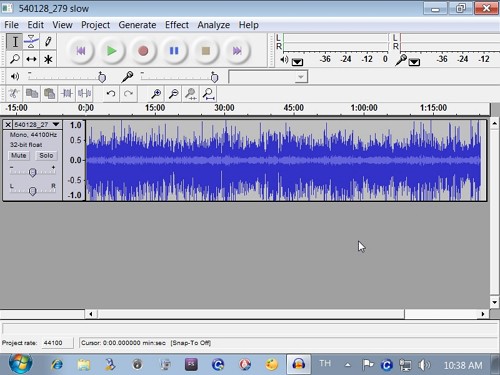The height and width of the screenshot is (375, 500).
Task: Close the 540128_27 track
Action: point(8,125)
